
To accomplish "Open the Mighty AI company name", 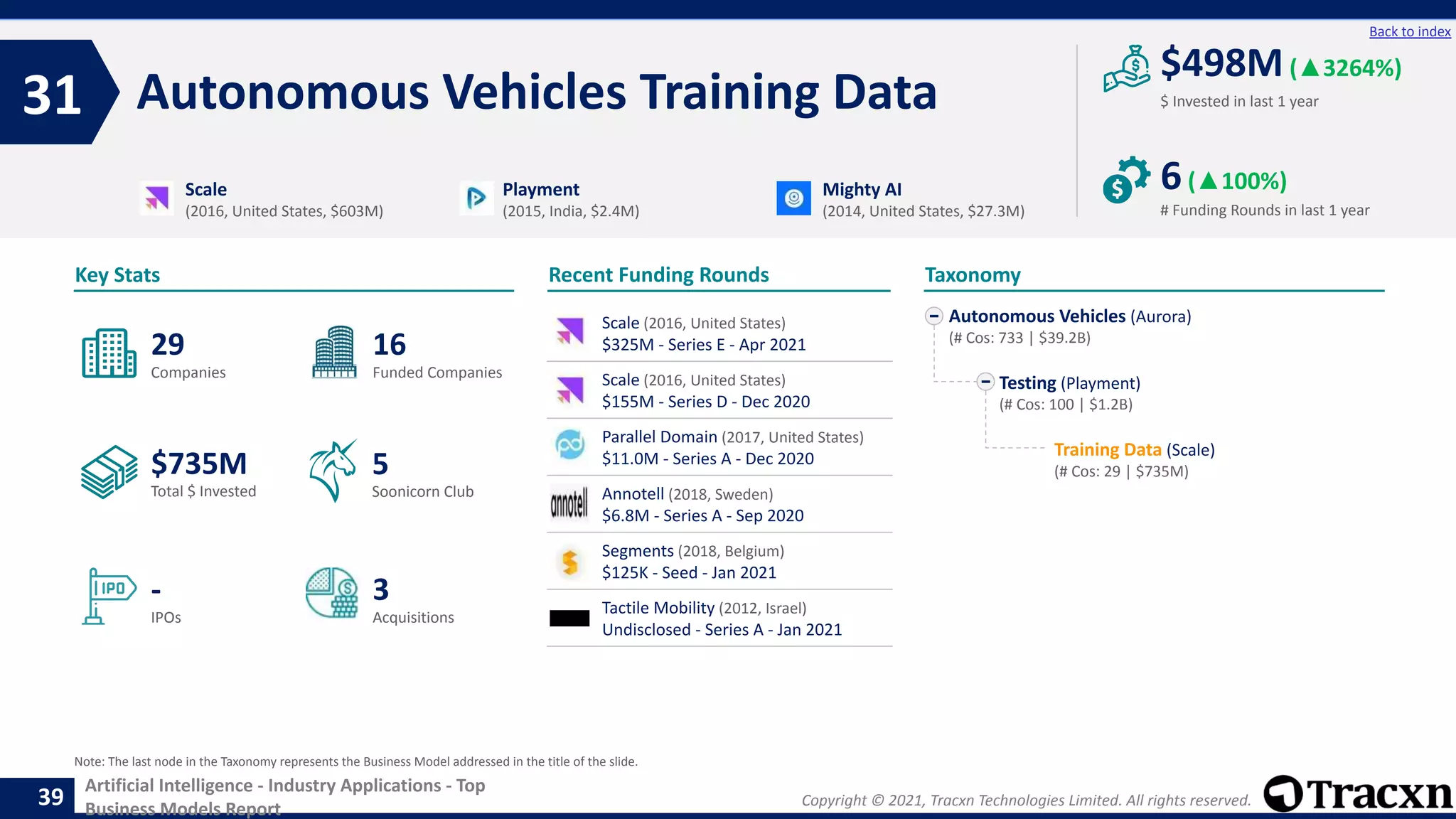I will [x=862, y=190].
